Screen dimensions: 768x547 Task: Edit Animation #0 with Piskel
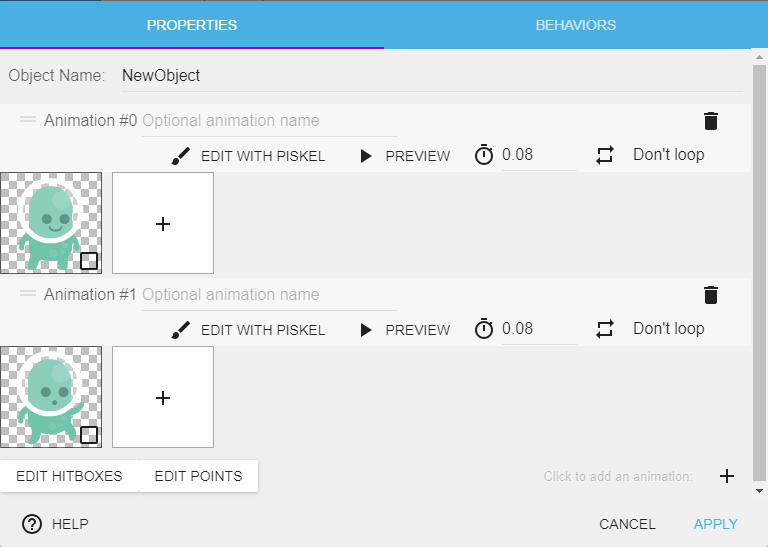248,156
